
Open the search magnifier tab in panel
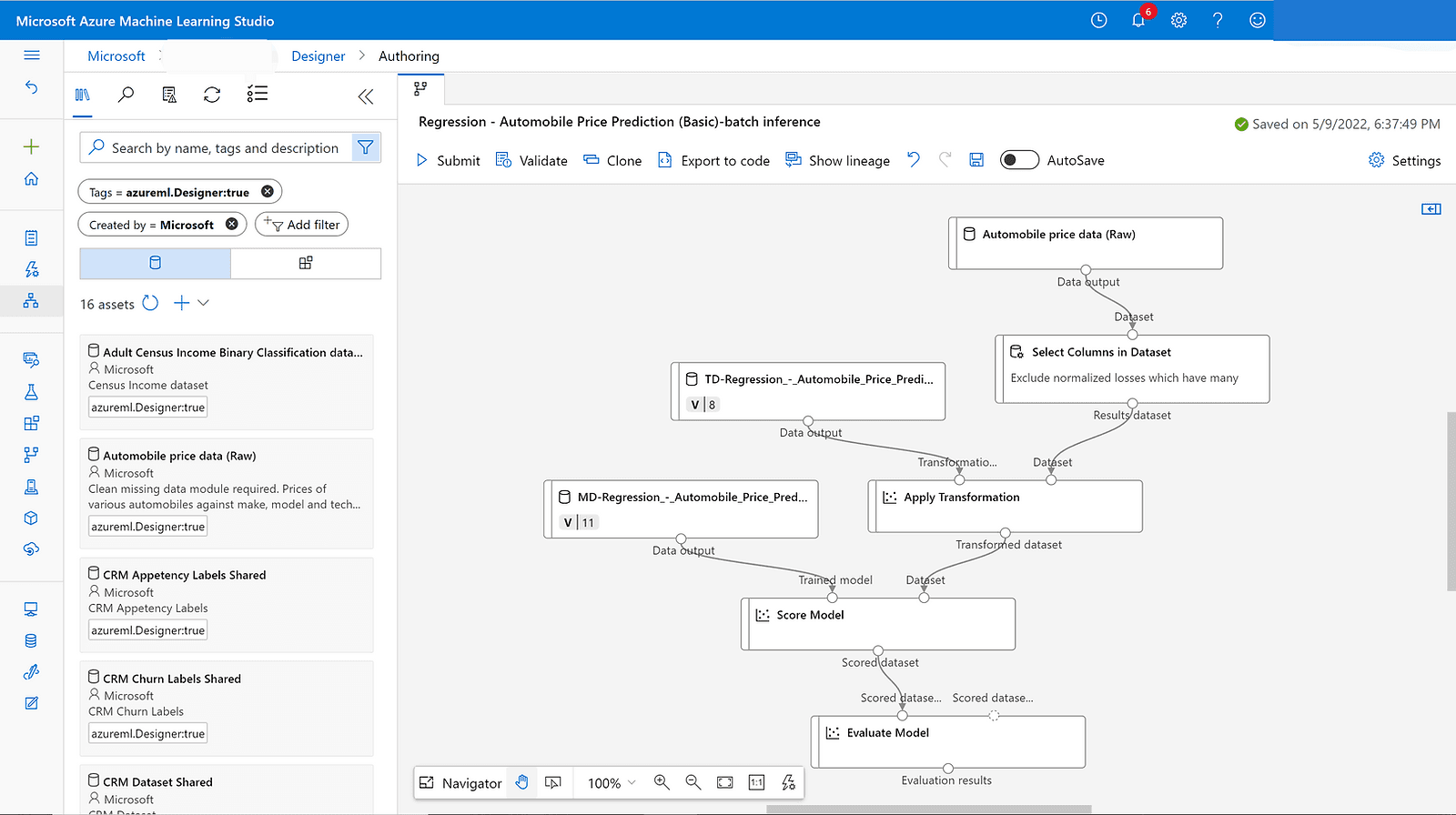[126, 95]
